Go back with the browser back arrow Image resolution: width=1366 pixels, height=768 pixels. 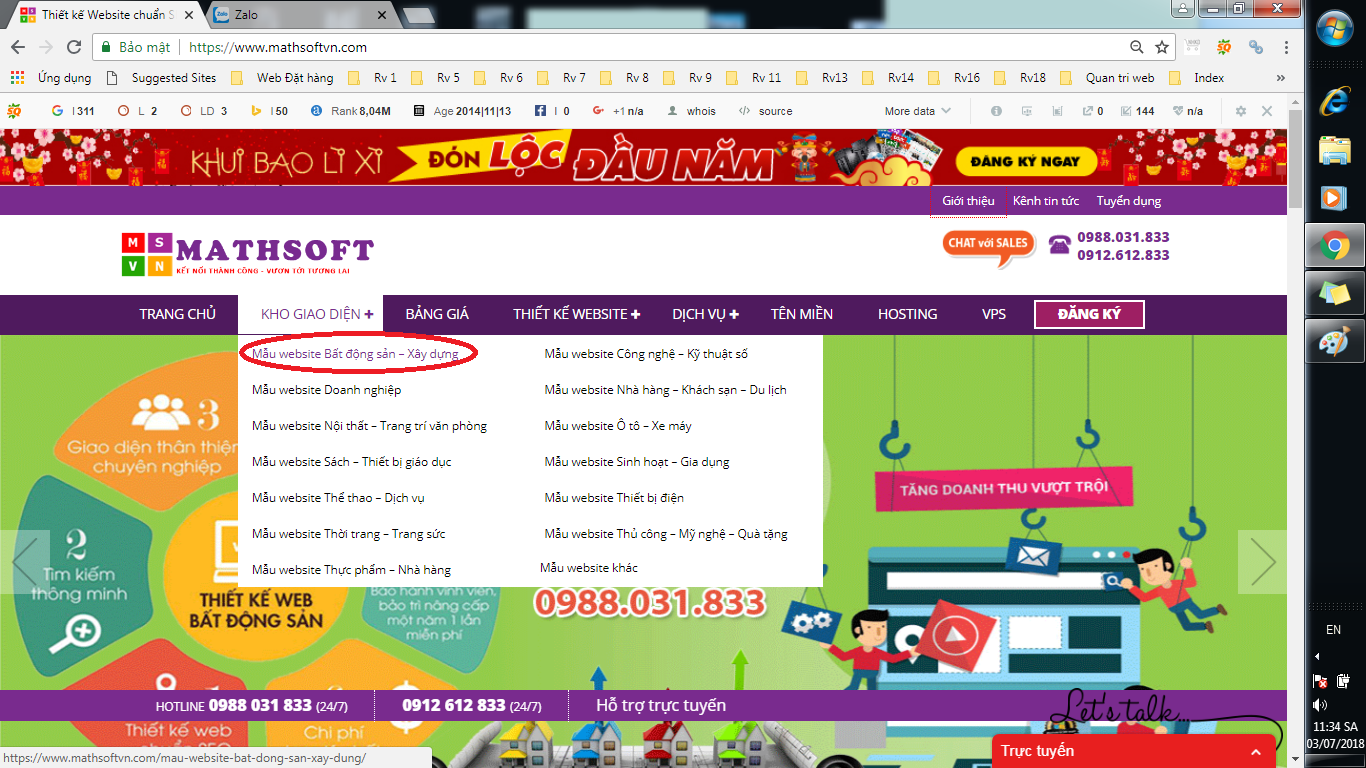(17, 47)
